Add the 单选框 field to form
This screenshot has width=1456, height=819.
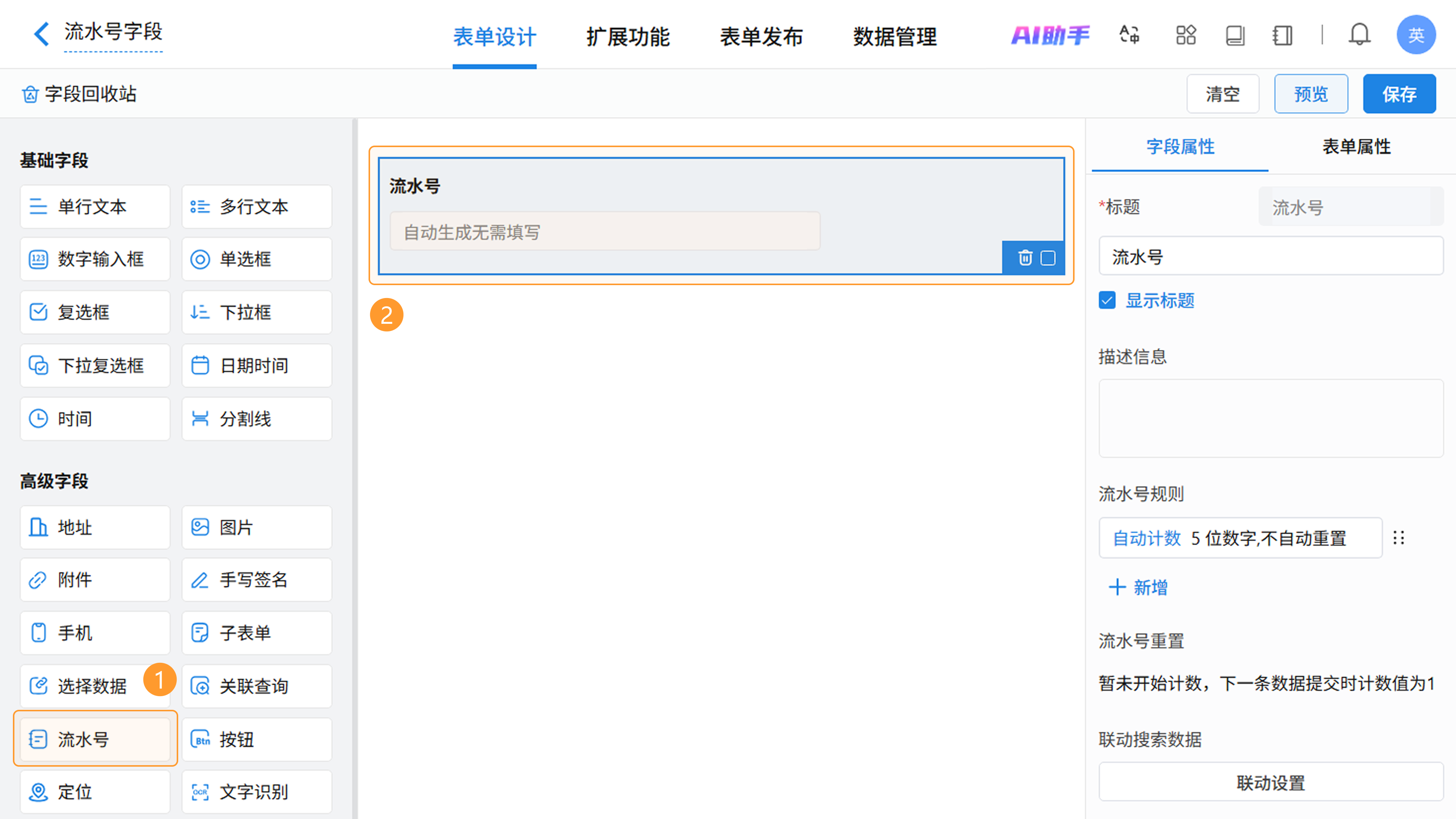pos(257,259)
